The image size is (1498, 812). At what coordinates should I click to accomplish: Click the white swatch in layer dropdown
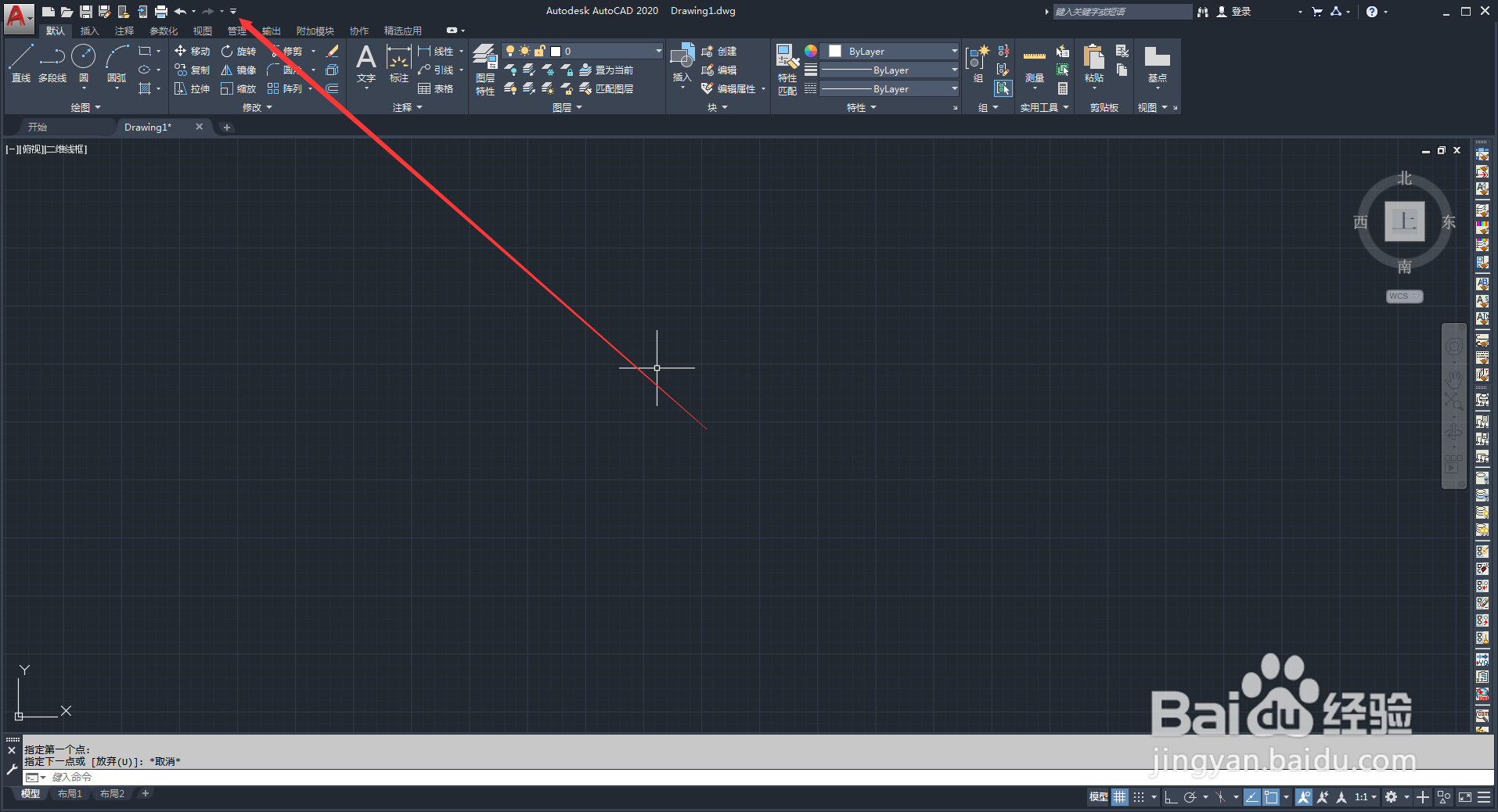click(556, 52)
